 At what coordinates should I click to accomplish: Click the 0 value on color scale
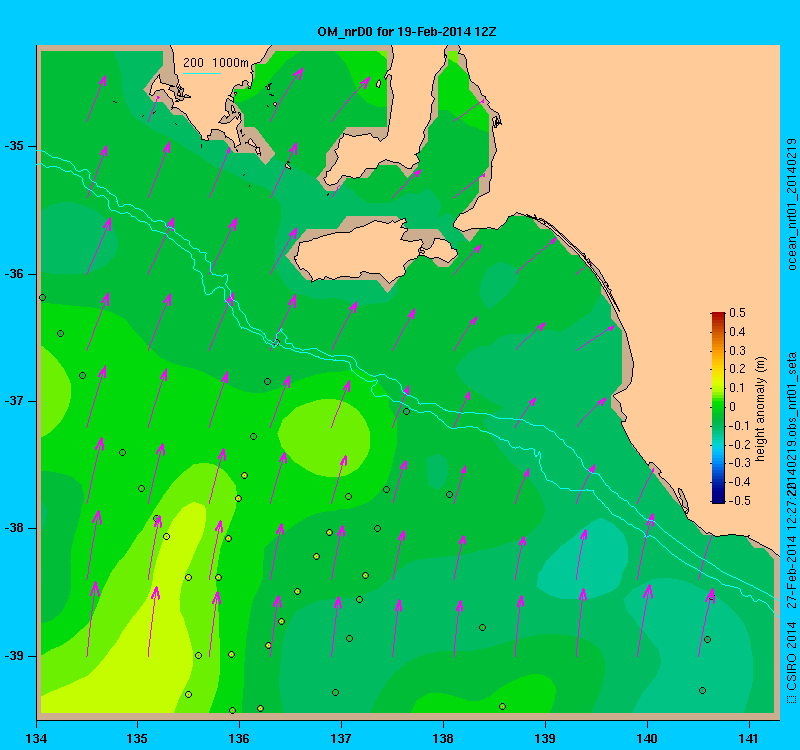tap(733, 407)
